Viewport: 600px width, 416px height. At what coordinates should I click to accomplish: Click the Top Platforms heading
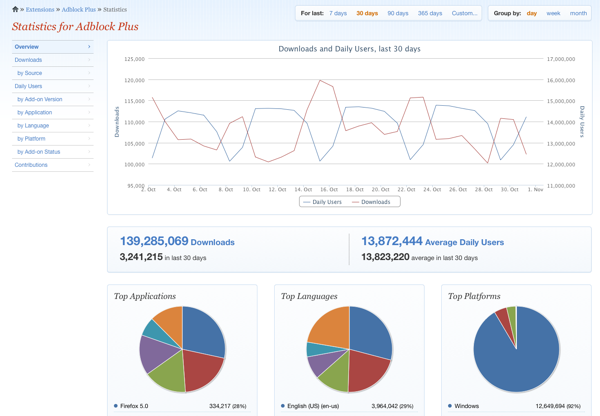pyautogui.click(x=474, y=296)
